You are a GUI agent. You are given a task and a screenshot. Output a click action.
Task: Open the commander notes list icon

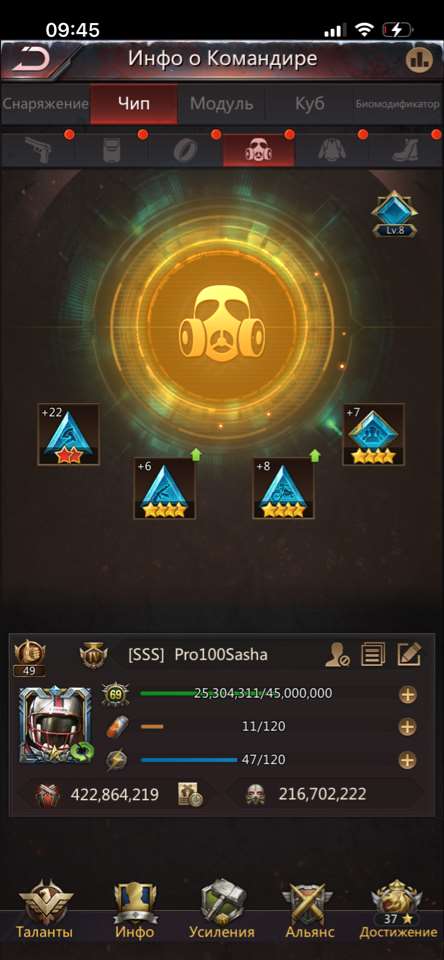373,655
